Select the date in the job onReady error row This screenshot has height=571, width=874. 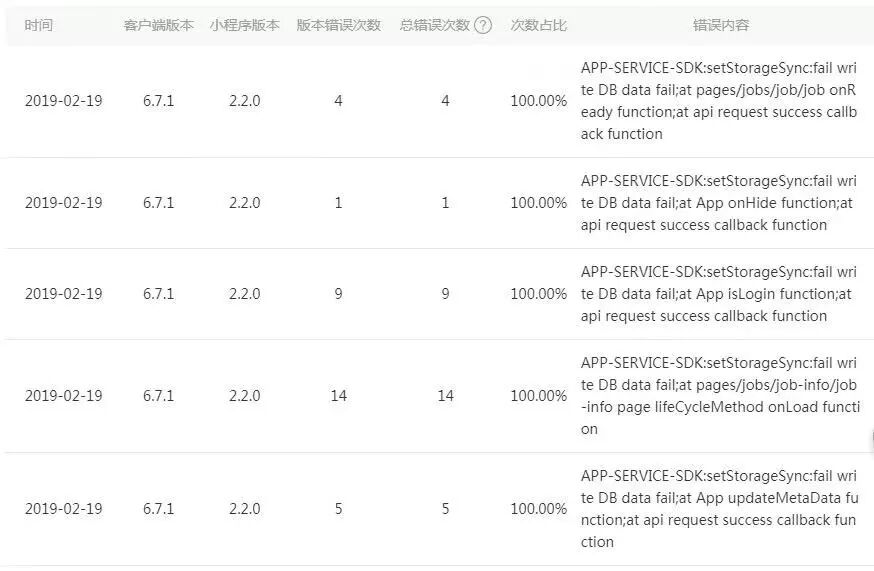pyautogui.click(x=64, y=101)
